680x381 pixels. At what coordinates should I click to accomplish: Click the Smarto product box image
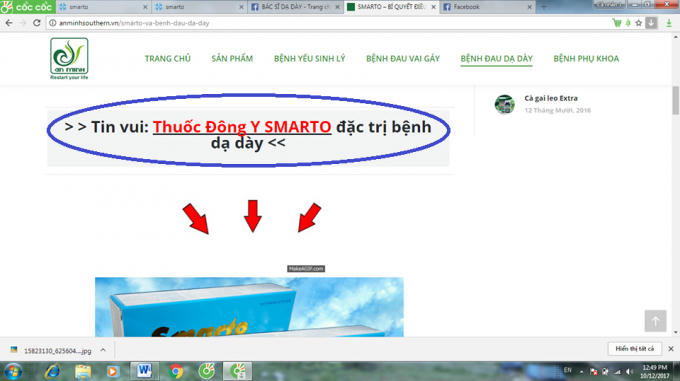[249, 307]
